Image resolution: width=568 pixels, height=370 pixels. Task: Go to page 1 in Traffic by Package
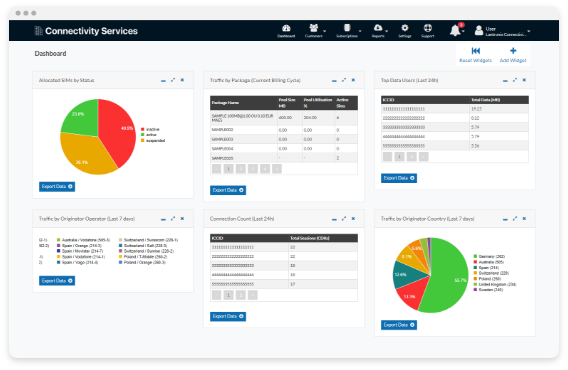(229, 169)
